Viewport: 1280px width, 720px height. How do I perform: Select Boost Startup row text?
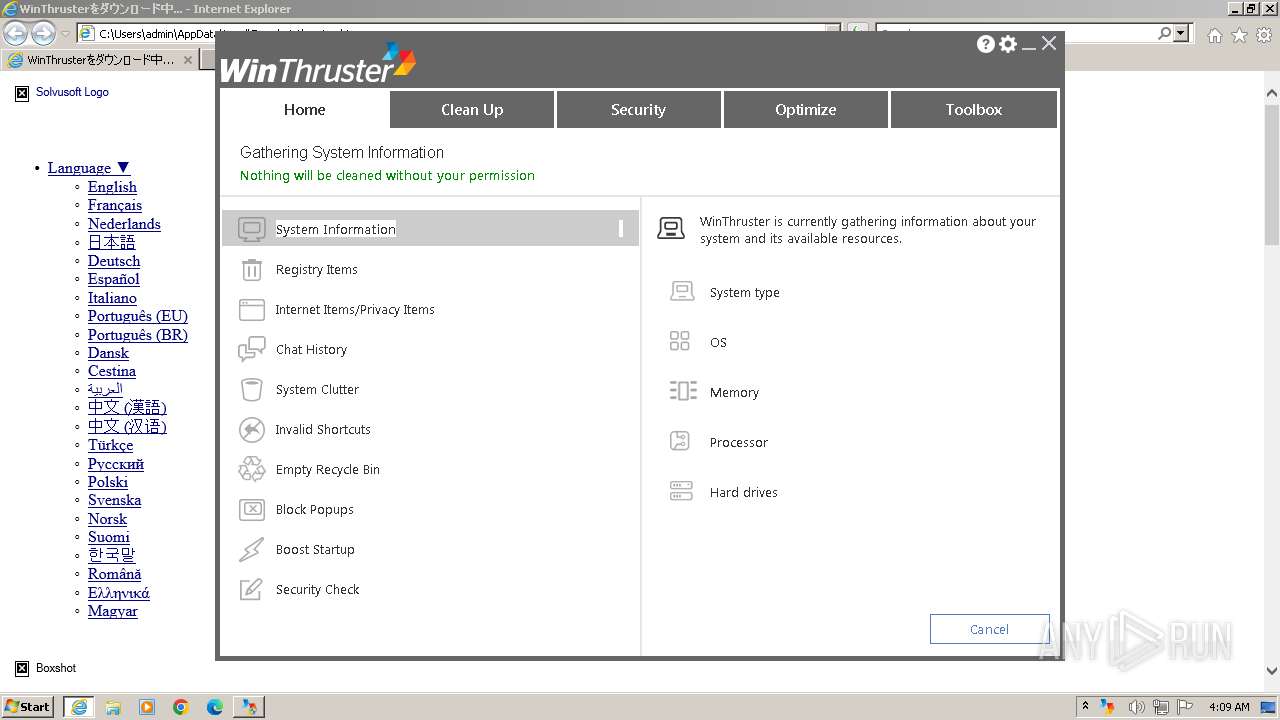click(x=315, y=549)
